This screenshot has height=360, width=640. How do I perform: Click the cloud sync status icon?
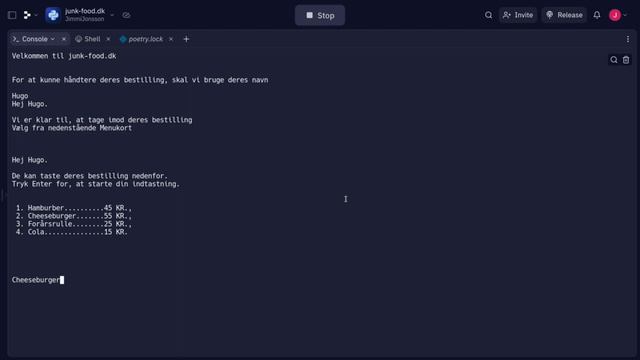click(x=127, y=15)
